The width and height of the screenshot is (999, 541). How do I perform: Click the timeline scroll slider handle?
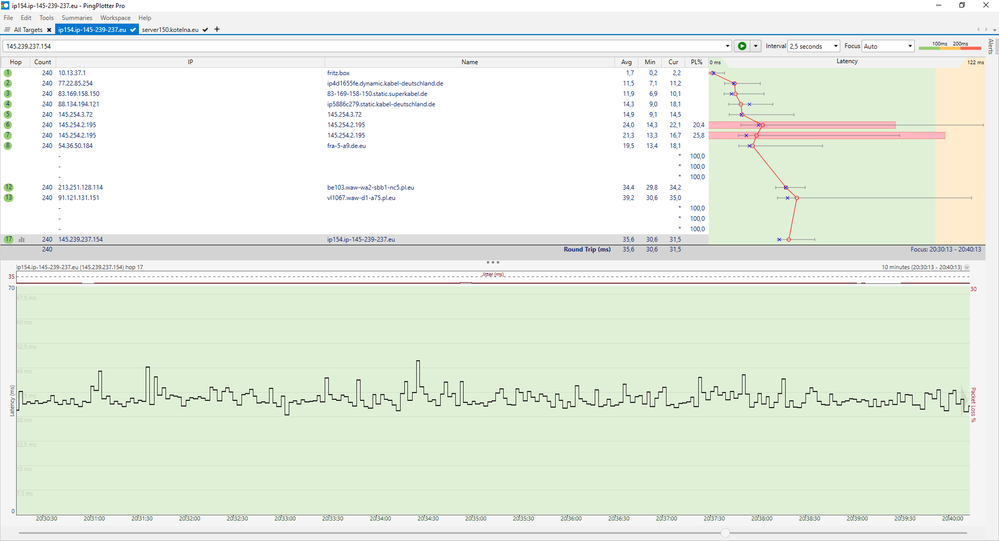pyautogui.click(x=724, y=533)
